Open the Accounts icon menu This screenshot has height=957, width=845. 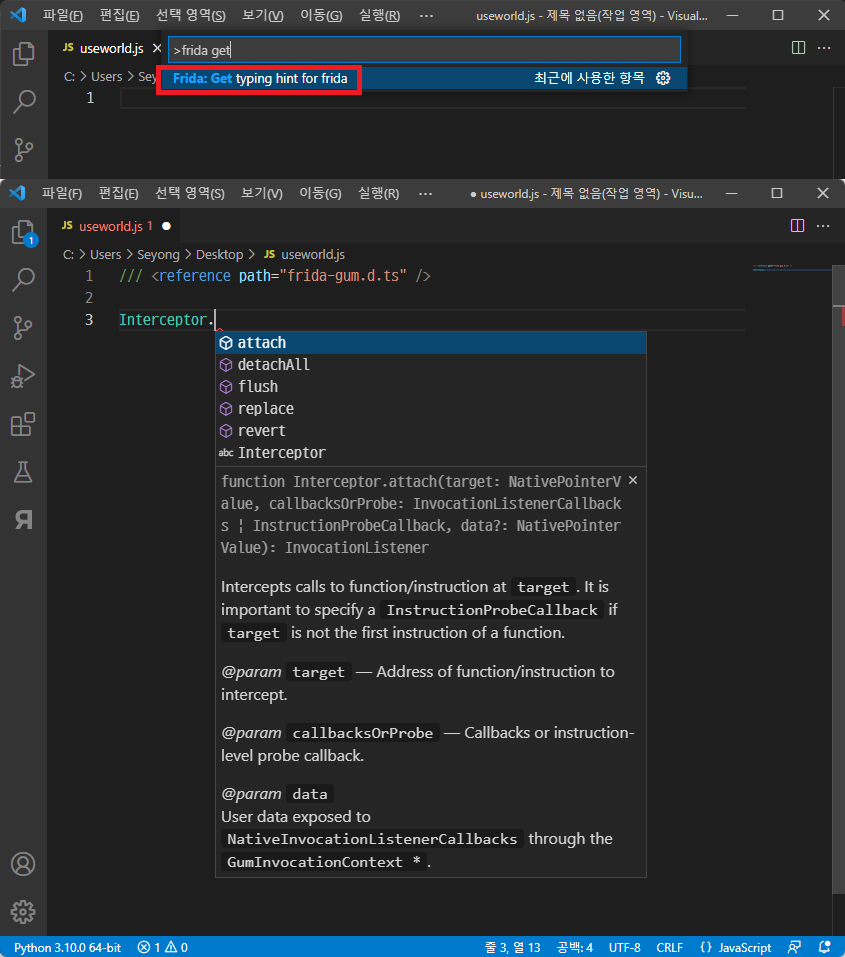click(23, 864)
